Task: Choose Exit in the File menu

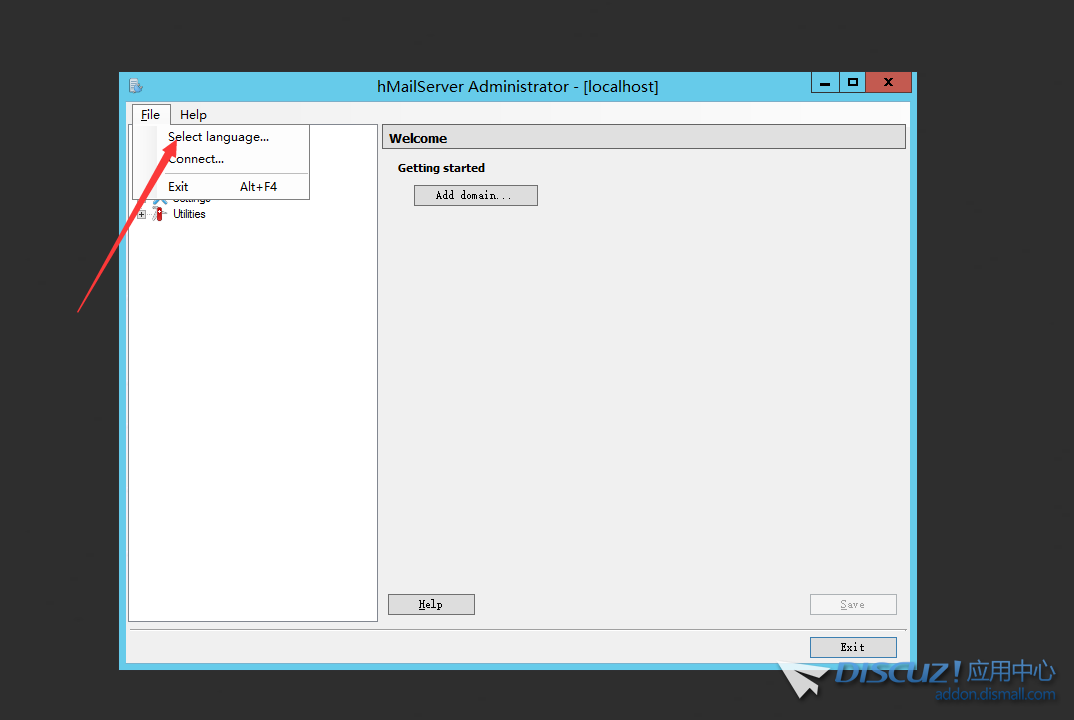Action: pyautogui.click(x=178, y=187)
